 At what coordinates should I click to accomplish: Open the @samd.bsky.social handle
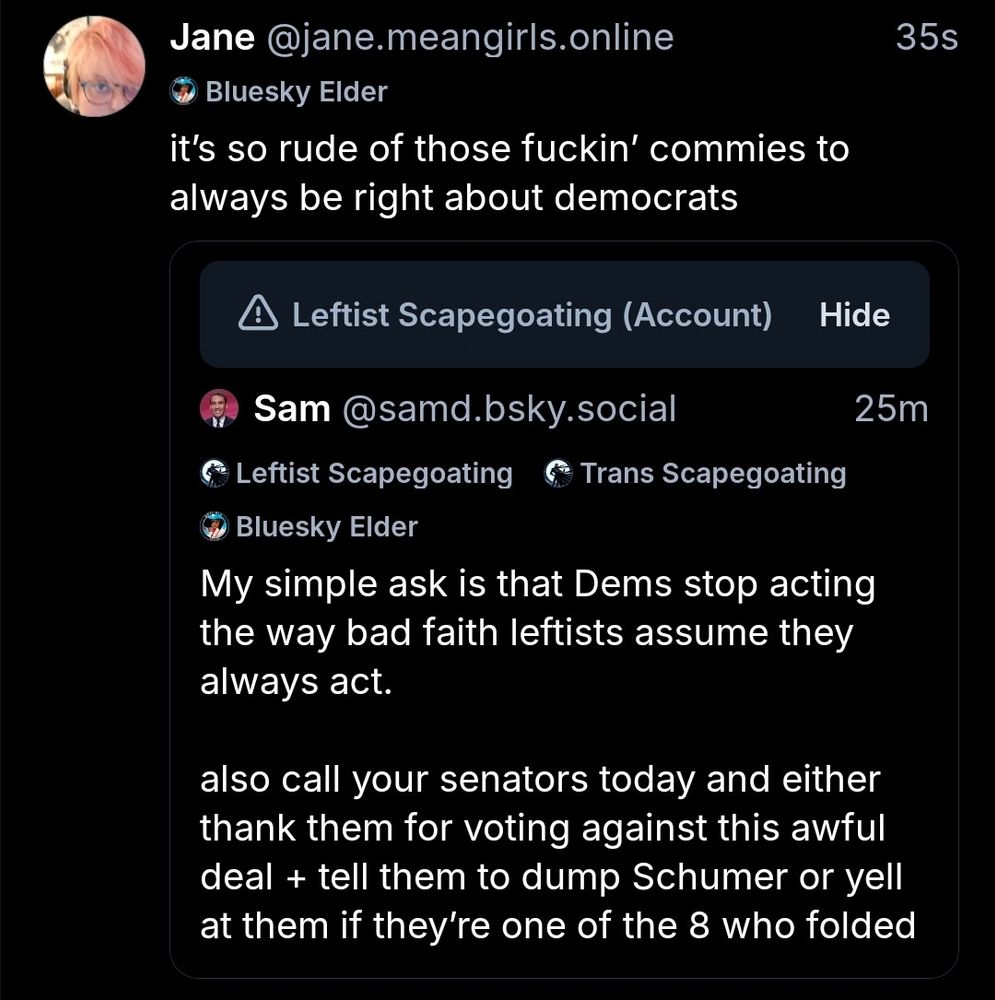509,409
